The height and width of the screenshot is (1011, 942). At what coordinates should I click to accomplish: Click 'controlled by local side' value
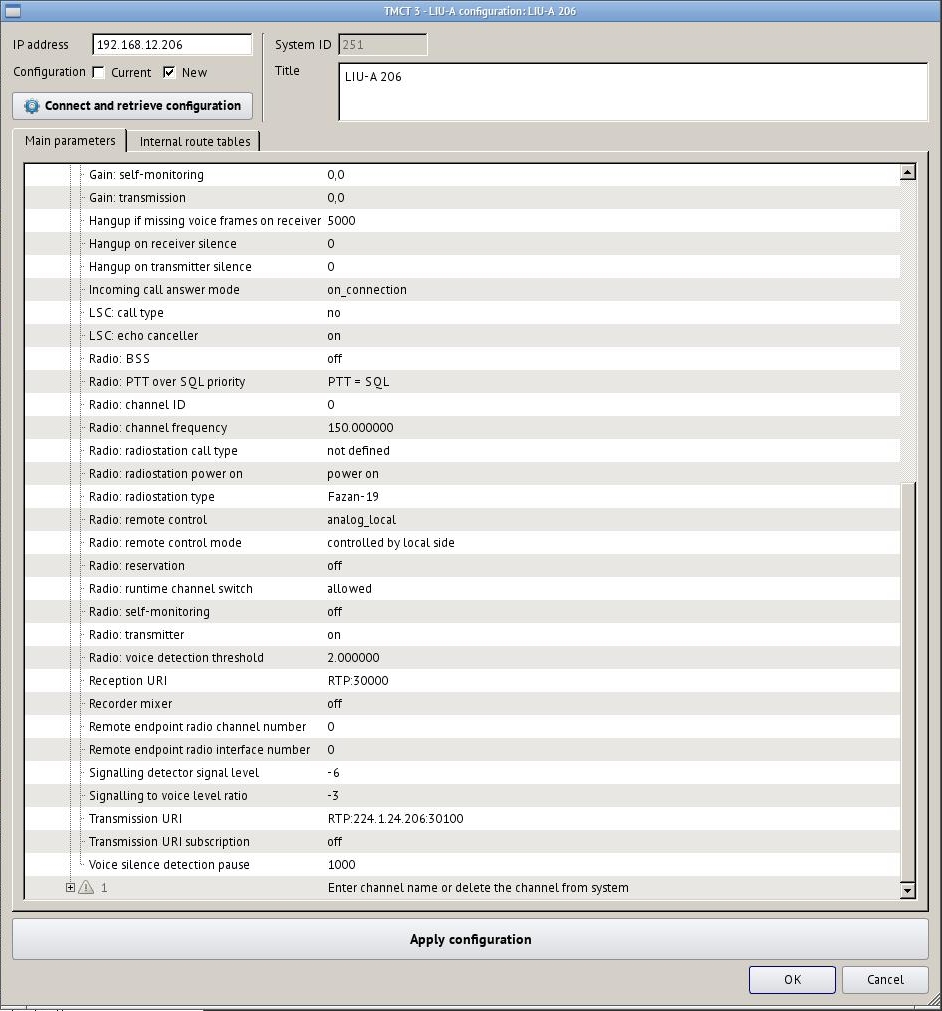pos(391,543)
